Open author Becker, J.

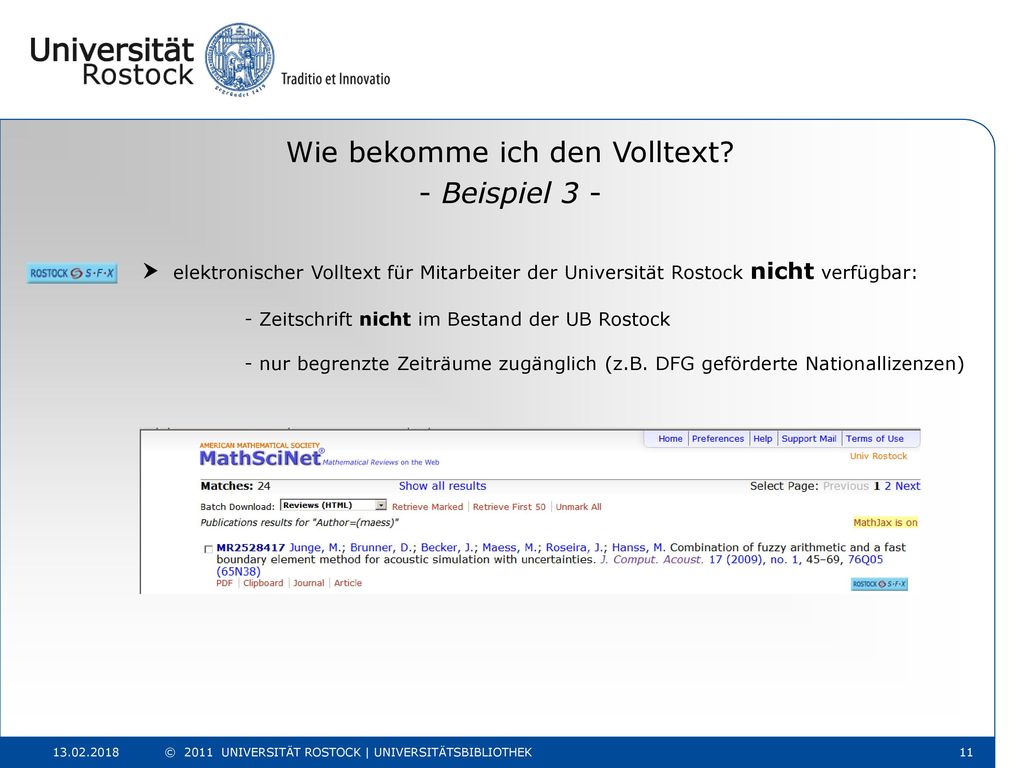point(447,548)
